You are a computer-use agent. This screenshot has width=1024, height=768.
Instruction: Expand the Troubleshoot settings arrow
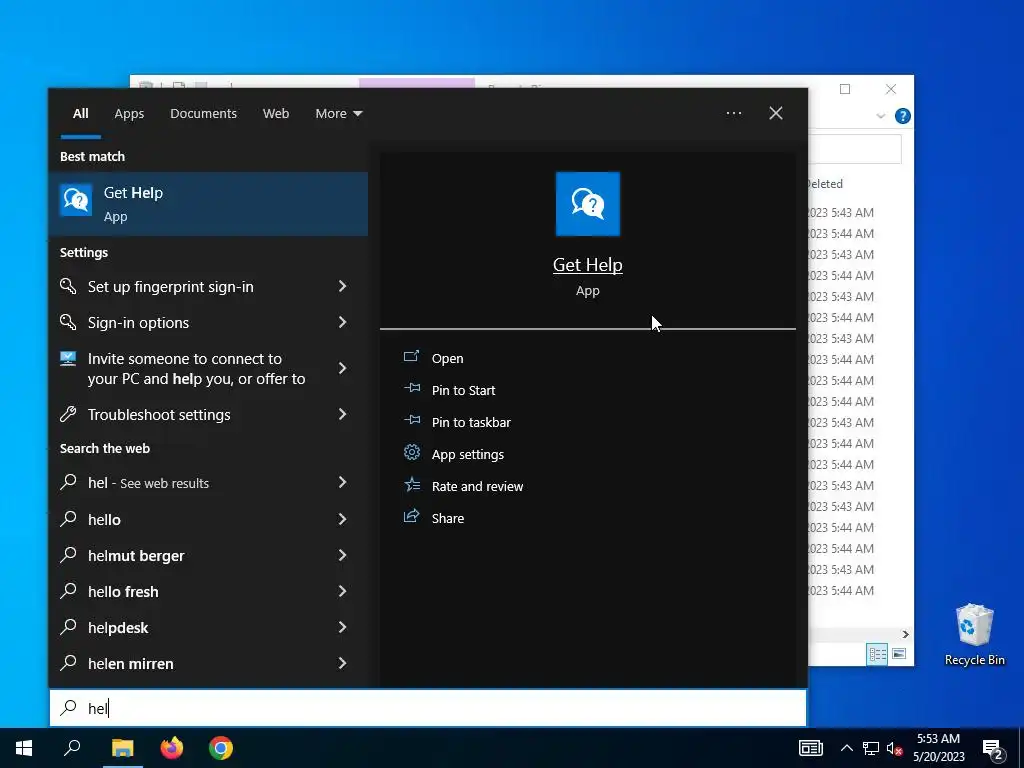tap(342, 415)
